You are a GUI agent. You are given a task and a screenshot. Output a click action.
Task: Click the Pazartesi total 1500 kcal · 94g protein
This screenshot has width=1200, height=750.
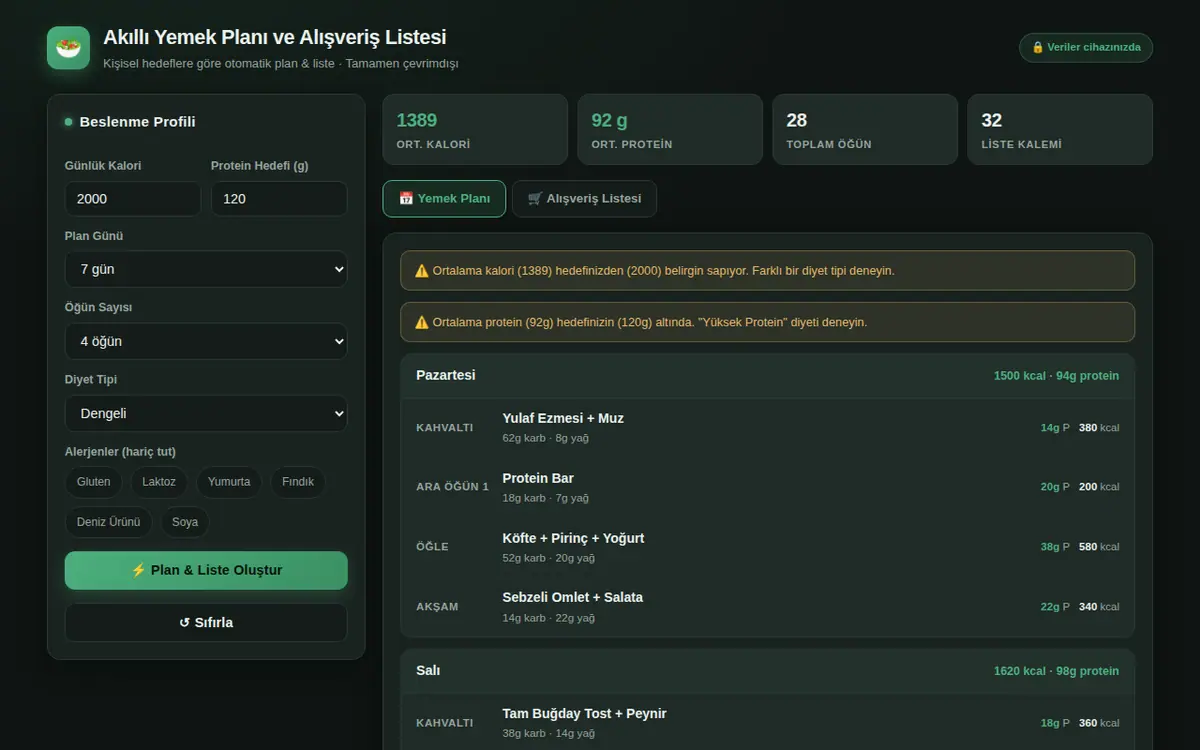tap(1056, 376)
